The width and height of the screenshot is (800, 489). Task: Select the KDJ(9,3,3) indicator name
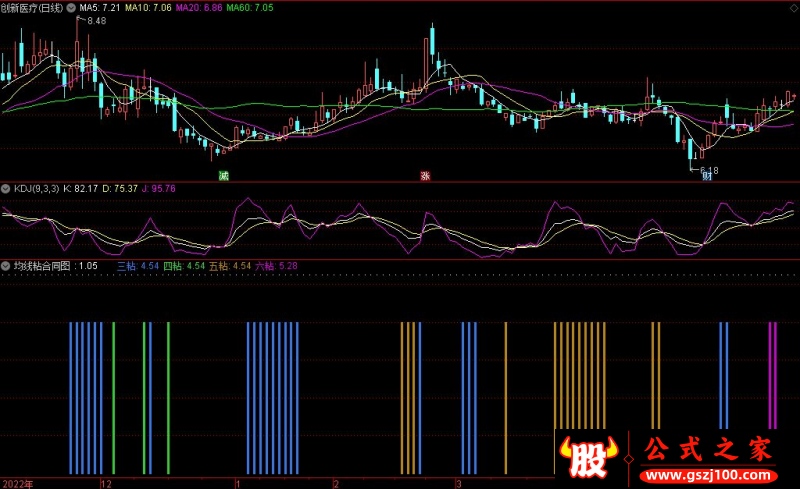(x=35, y=188)
